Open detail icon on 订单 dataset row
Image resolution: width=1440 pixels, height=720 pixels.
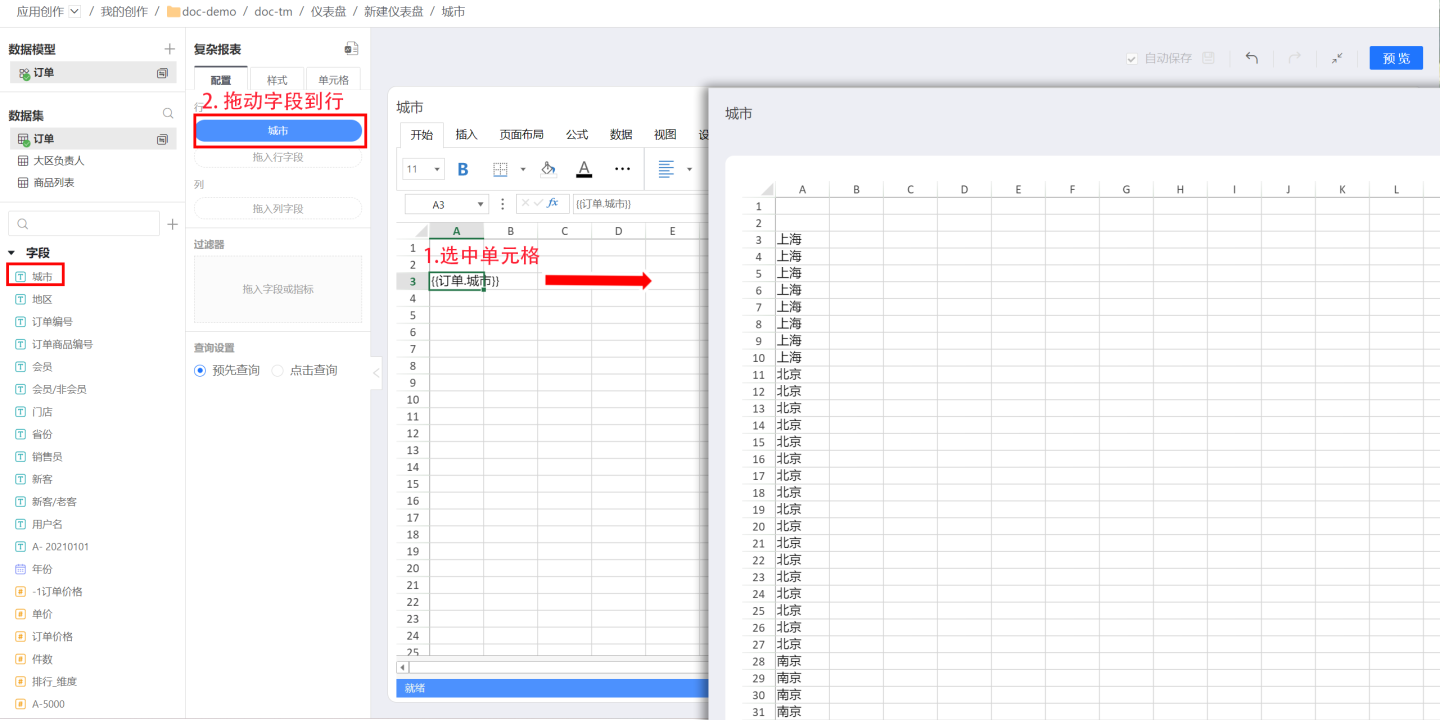162,139
